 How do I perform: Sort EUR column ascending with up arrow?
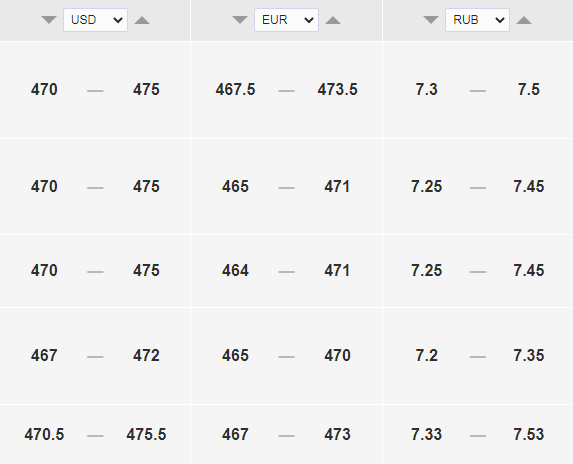(x=333, y=20)
